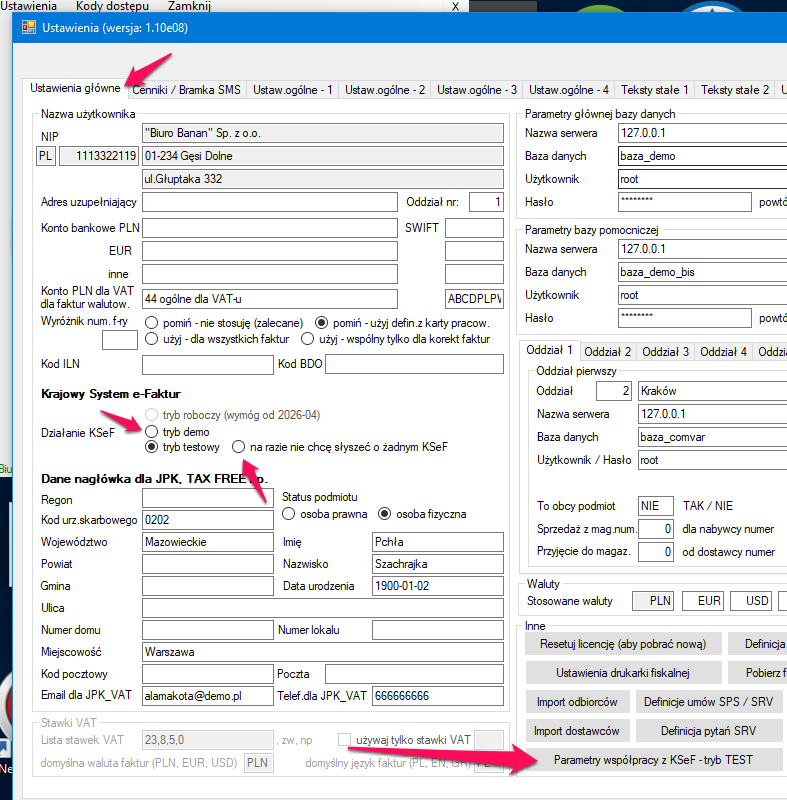Focus the Email dla JPK_VAT field
The height and width of the screenshot is (800, 787).
[x=208, y=696]
